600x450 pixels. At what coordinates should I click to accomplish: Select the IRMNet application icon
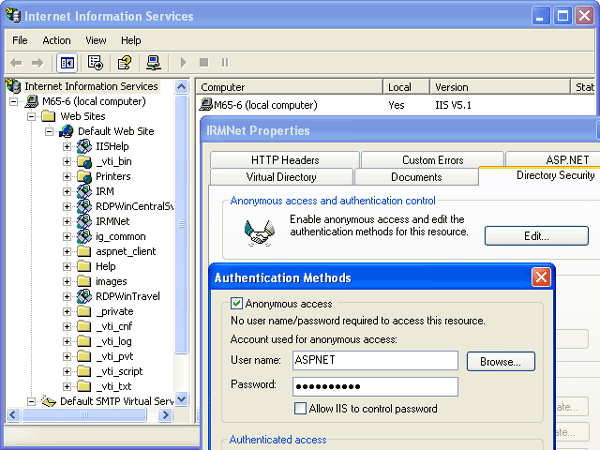tap(84, 221)
